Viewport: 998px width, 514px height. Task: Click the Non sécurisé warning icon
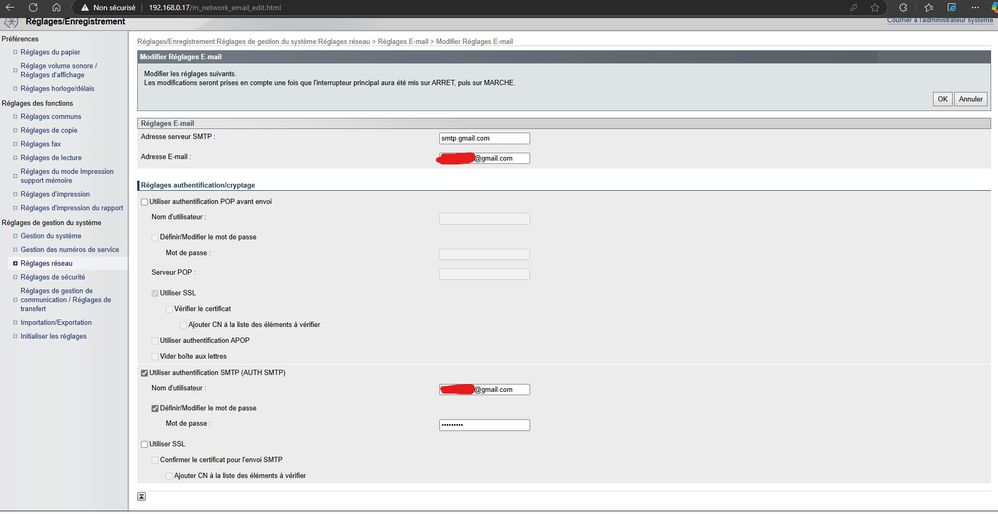tap(85, 8)
